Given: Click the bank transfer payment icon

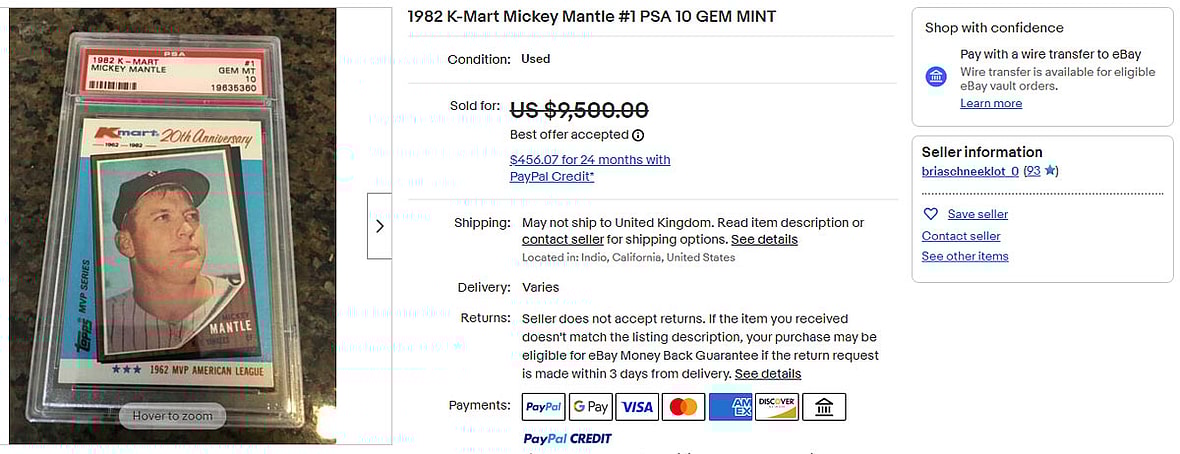Looking at the screenshot, I should (824, 406).
